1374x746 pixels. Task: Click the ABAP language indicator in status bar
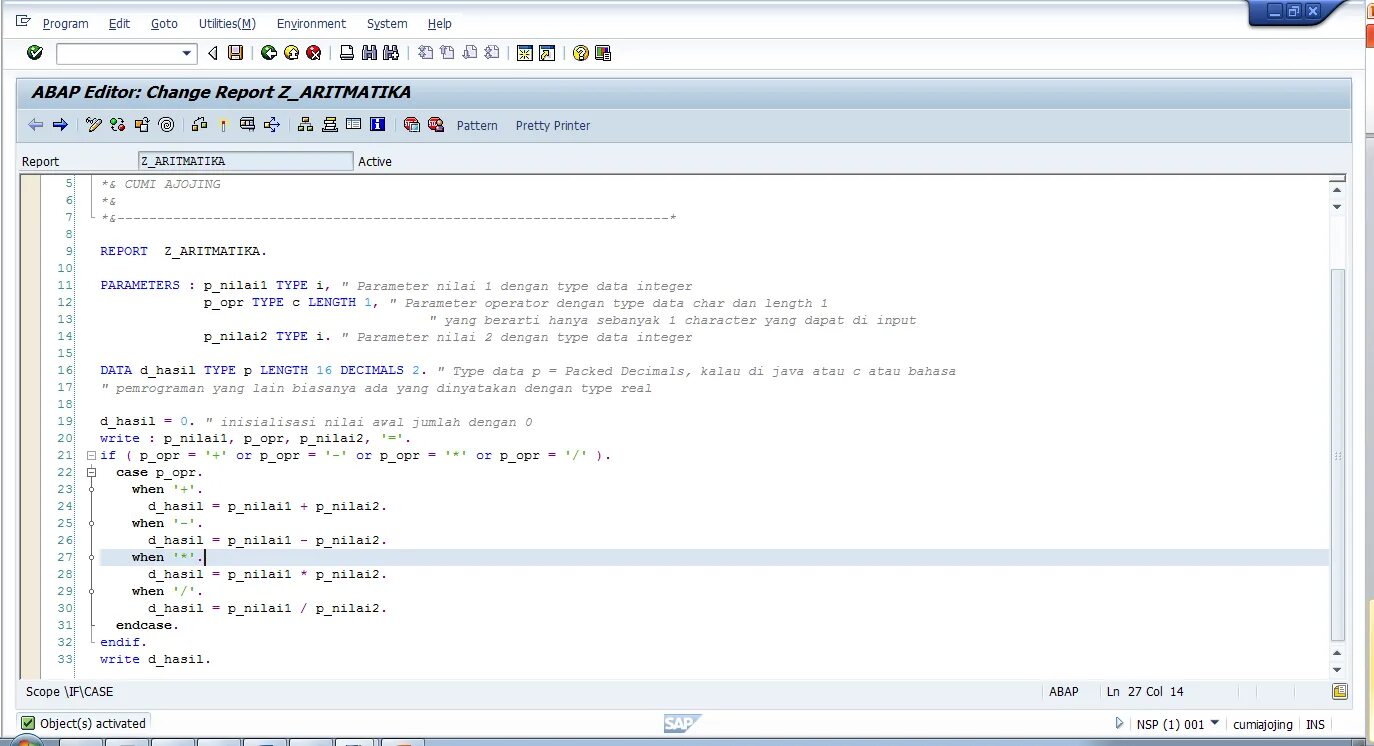[1063, 692]
